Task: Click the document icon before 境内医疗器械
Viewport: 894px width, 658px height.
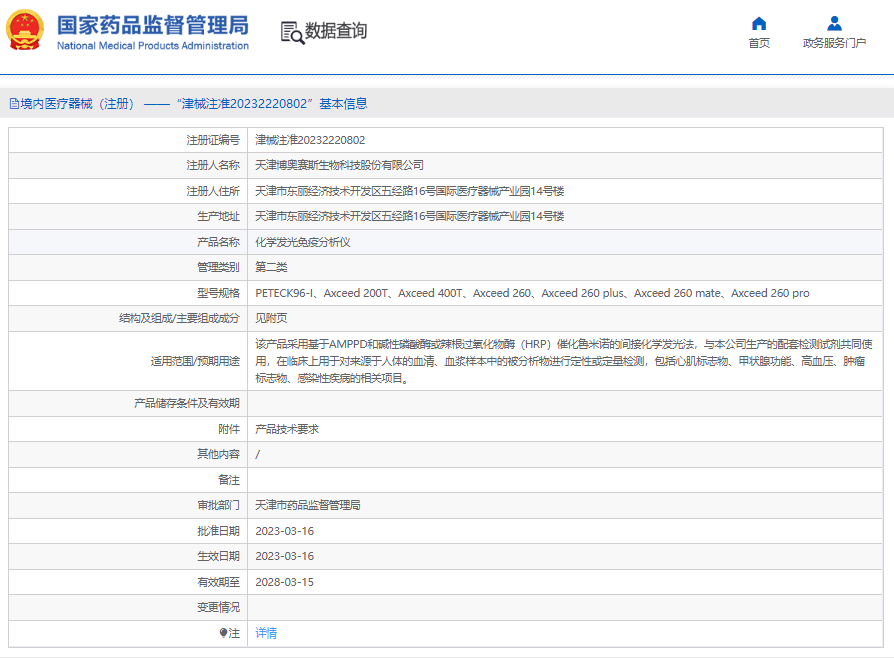Action: click(14, 104)
